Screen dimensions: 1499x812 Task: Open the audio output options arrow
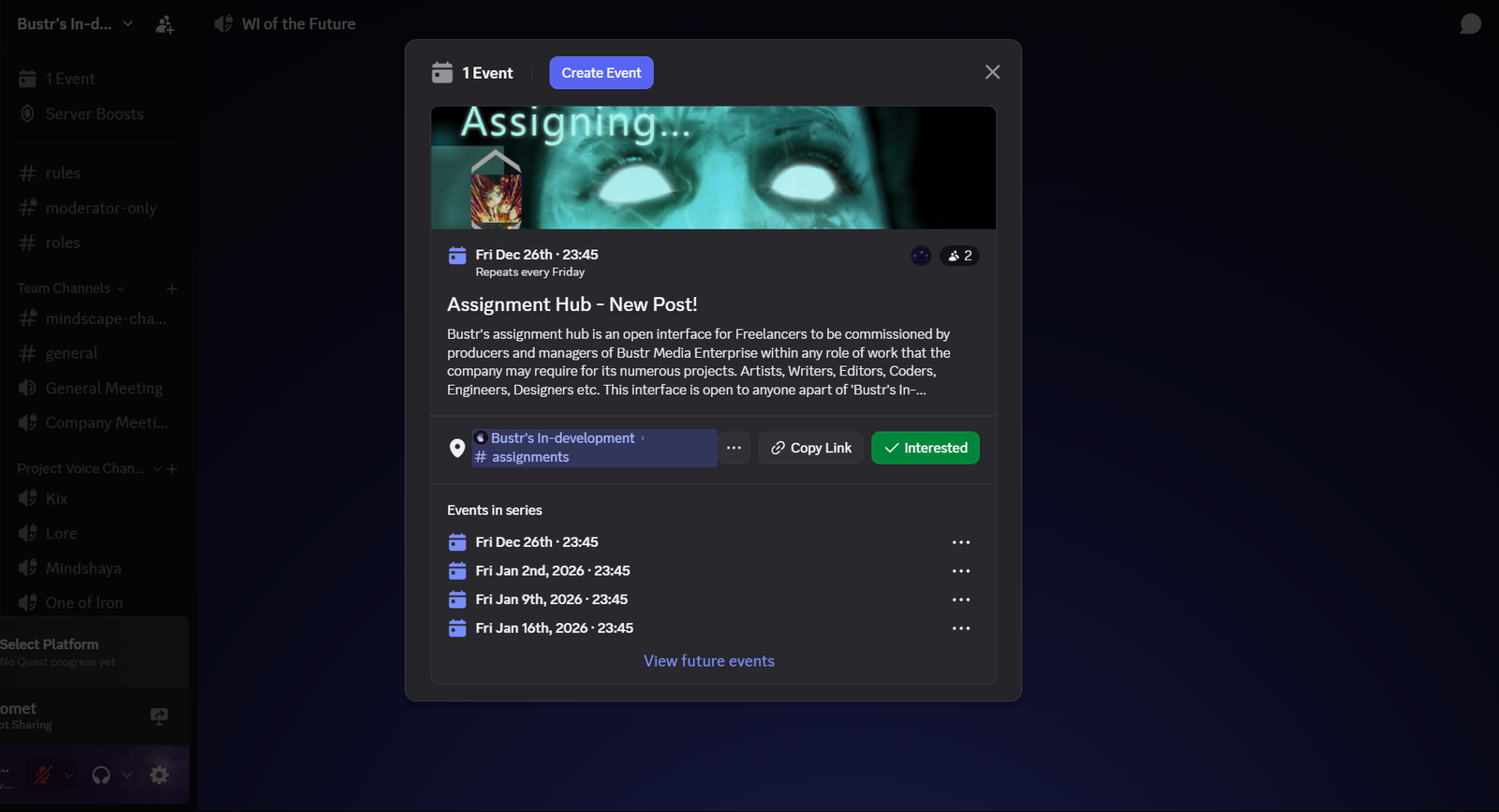coord(126,775)
